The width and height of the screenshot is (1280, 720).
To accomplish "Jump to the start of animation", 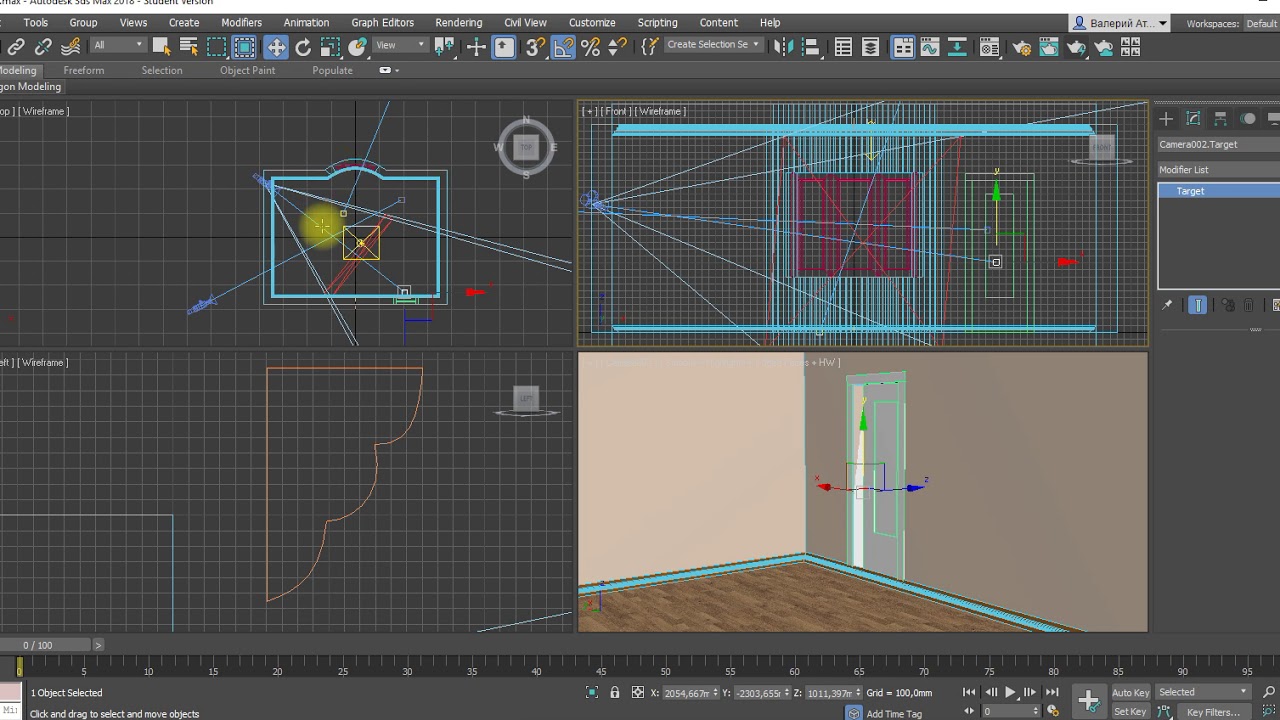I will point(968,692).
